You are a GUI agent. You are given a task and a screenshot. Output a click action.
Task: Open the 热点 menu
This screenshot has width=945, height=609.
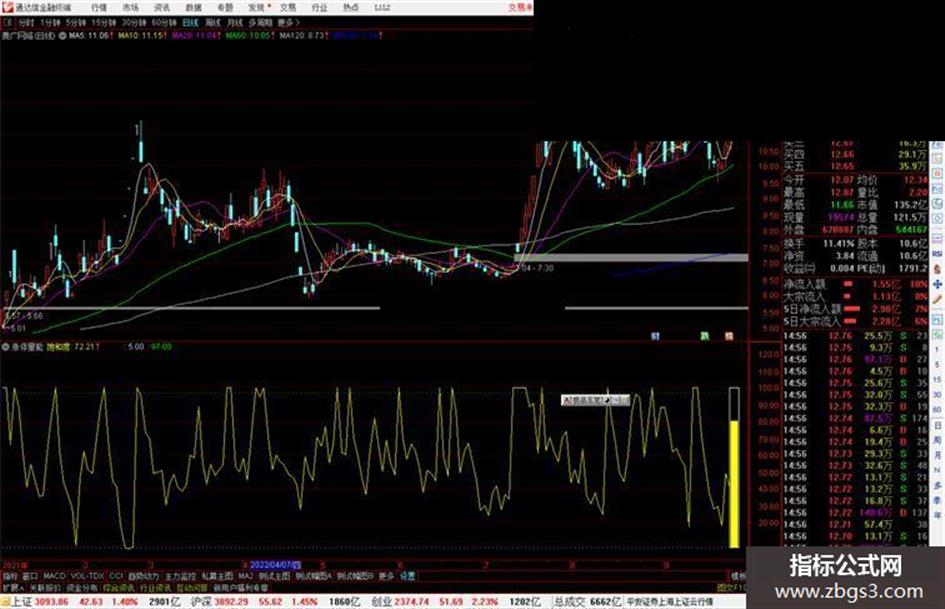tap(351, 8)
